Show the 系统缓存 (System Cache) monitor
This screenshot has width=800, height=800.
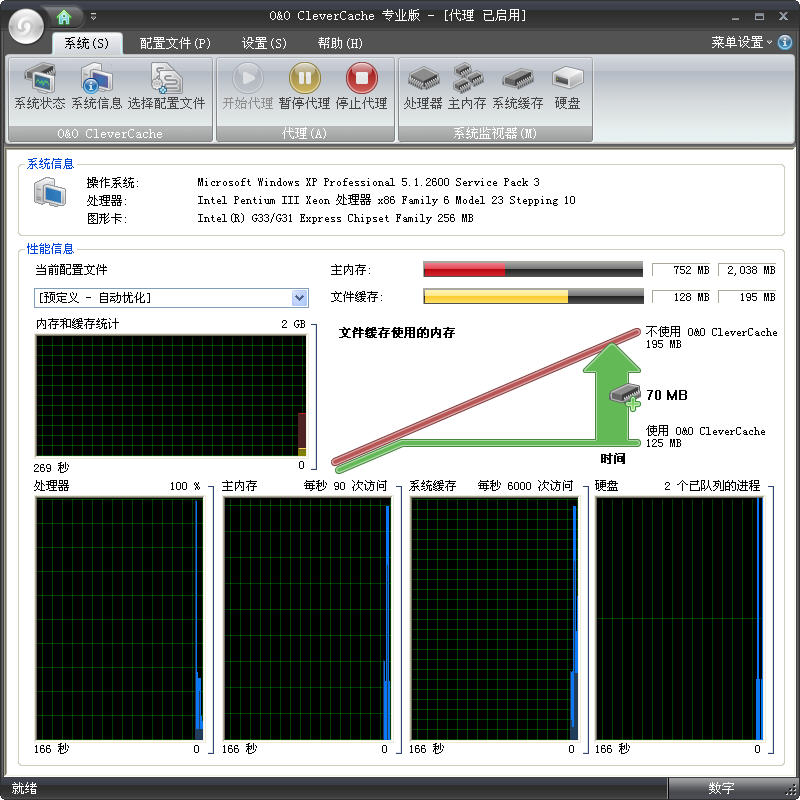[x=517, y=87]
